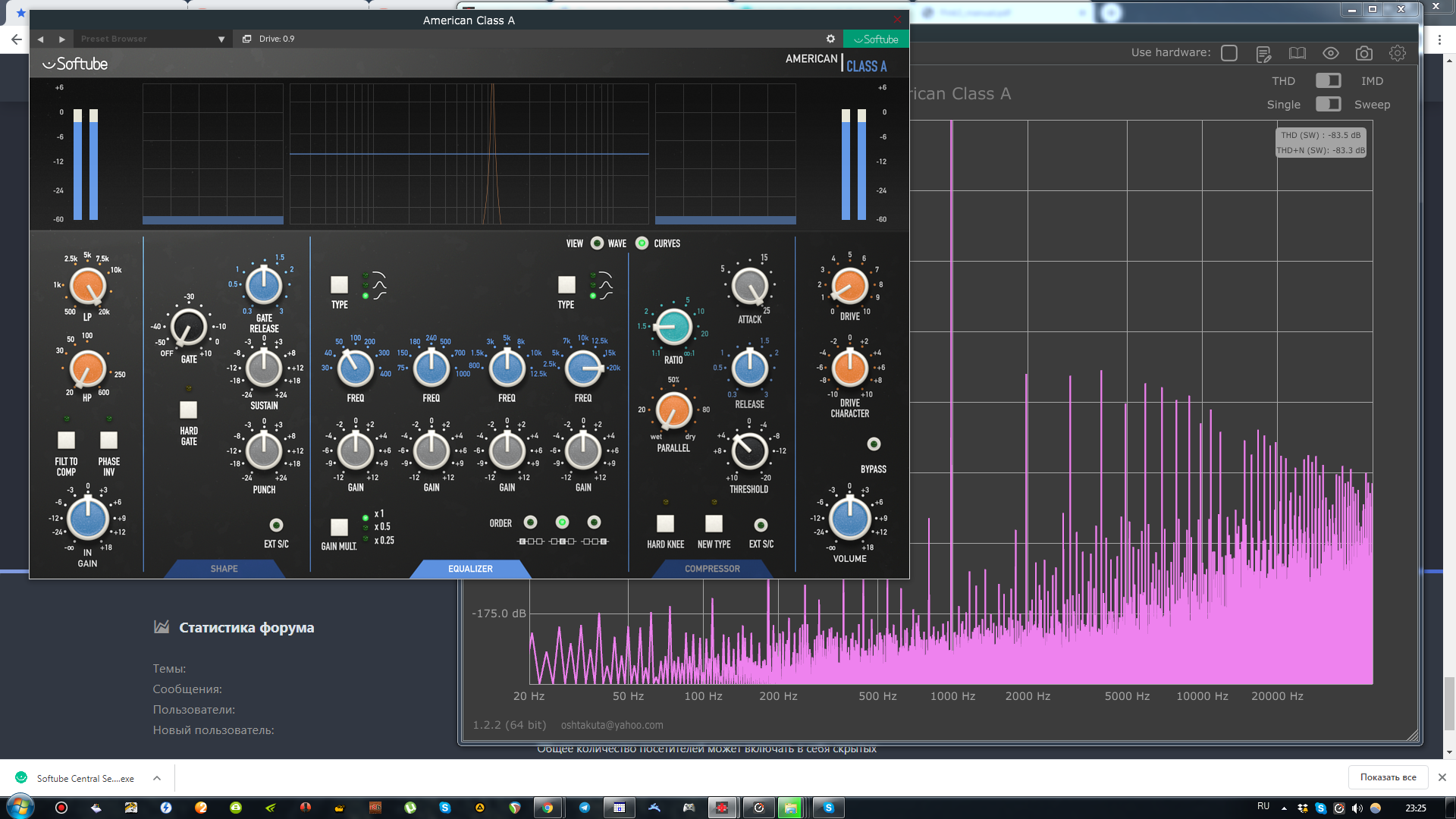Open the SHAPE section tab
1456x819 pixels.
coord(224,569)
